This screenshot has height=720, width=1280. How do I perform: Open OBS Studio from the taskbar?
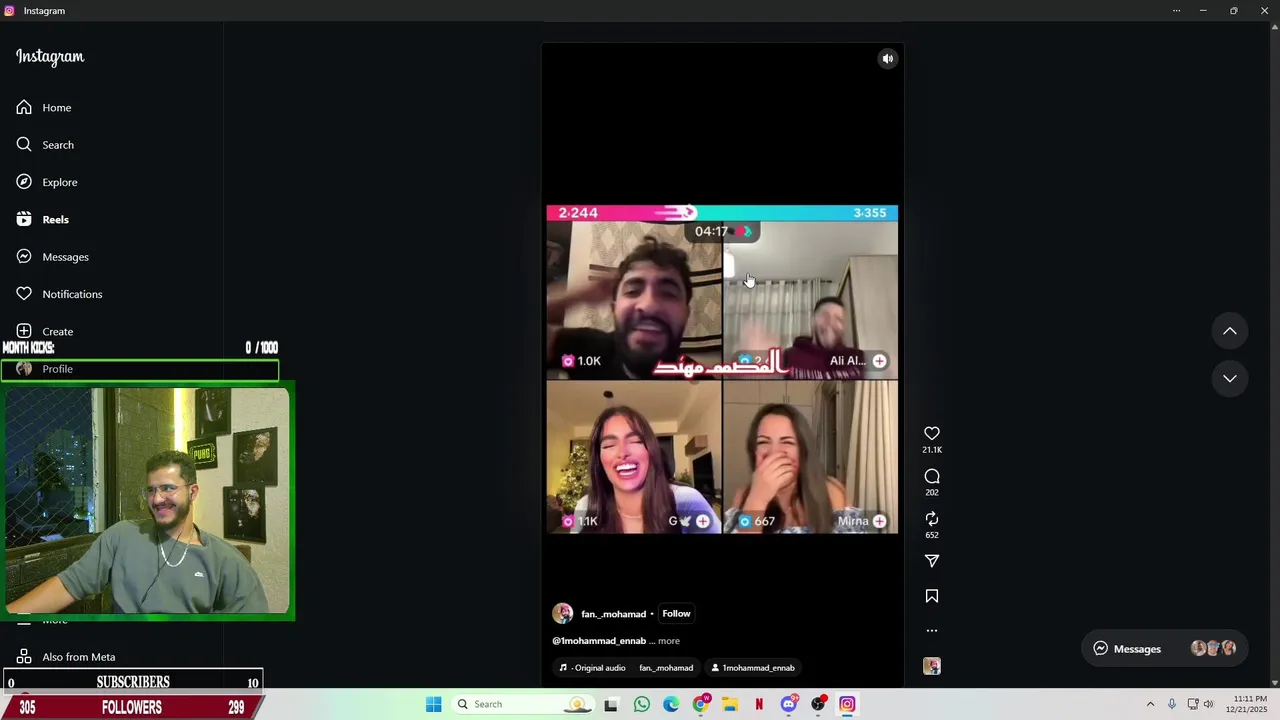(818, 704)
